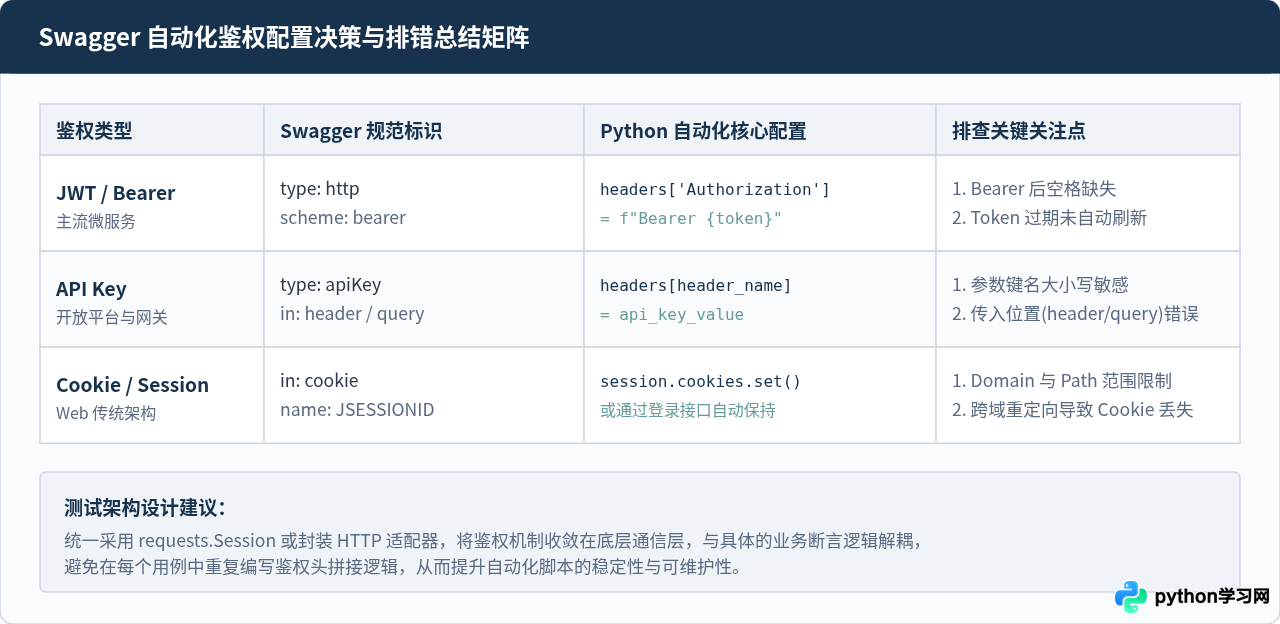Click the title 'Swagger 自动化鉴权配置决策与排错总结矩阵'
1280x624 pixels.
click(x=284, y=38)
